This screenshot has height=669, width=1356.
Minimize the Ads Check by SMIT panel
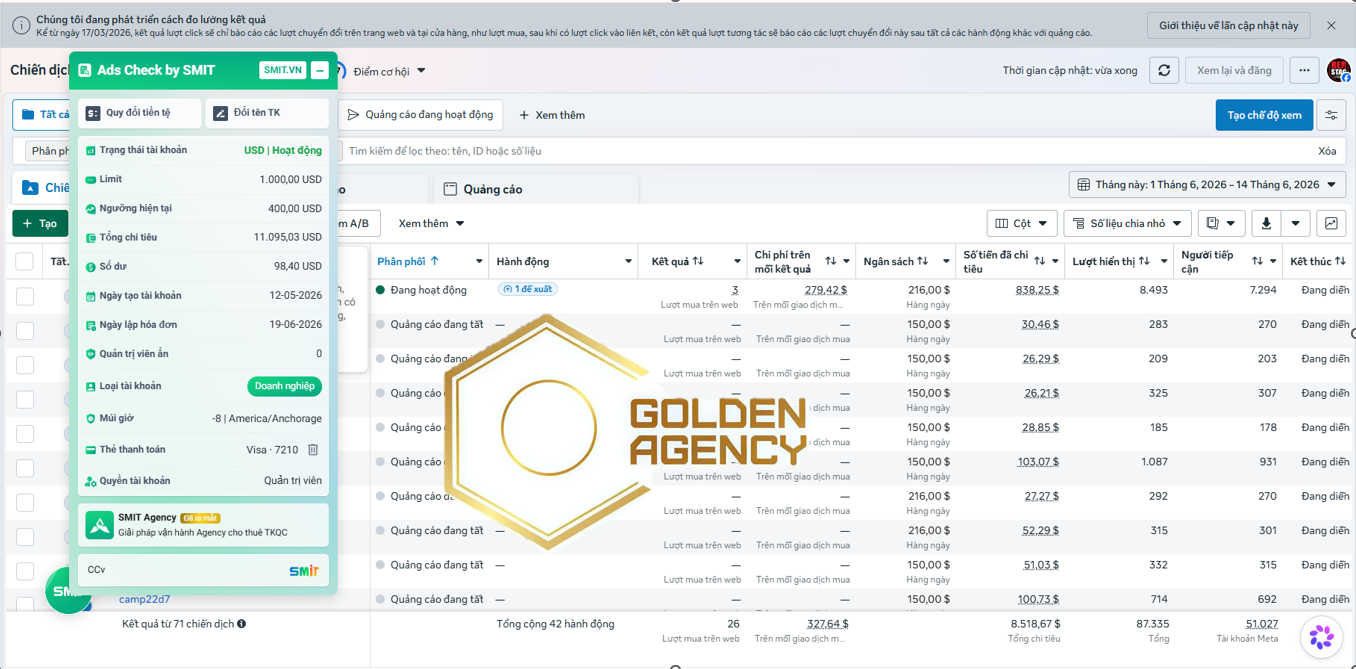320,70
